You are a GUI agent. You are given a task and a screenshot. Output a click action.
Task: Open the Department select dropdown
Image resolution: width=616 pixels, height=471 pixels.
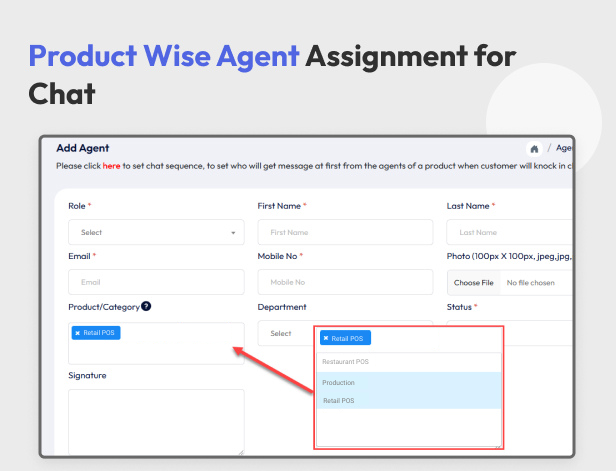(x=285, y=333)
